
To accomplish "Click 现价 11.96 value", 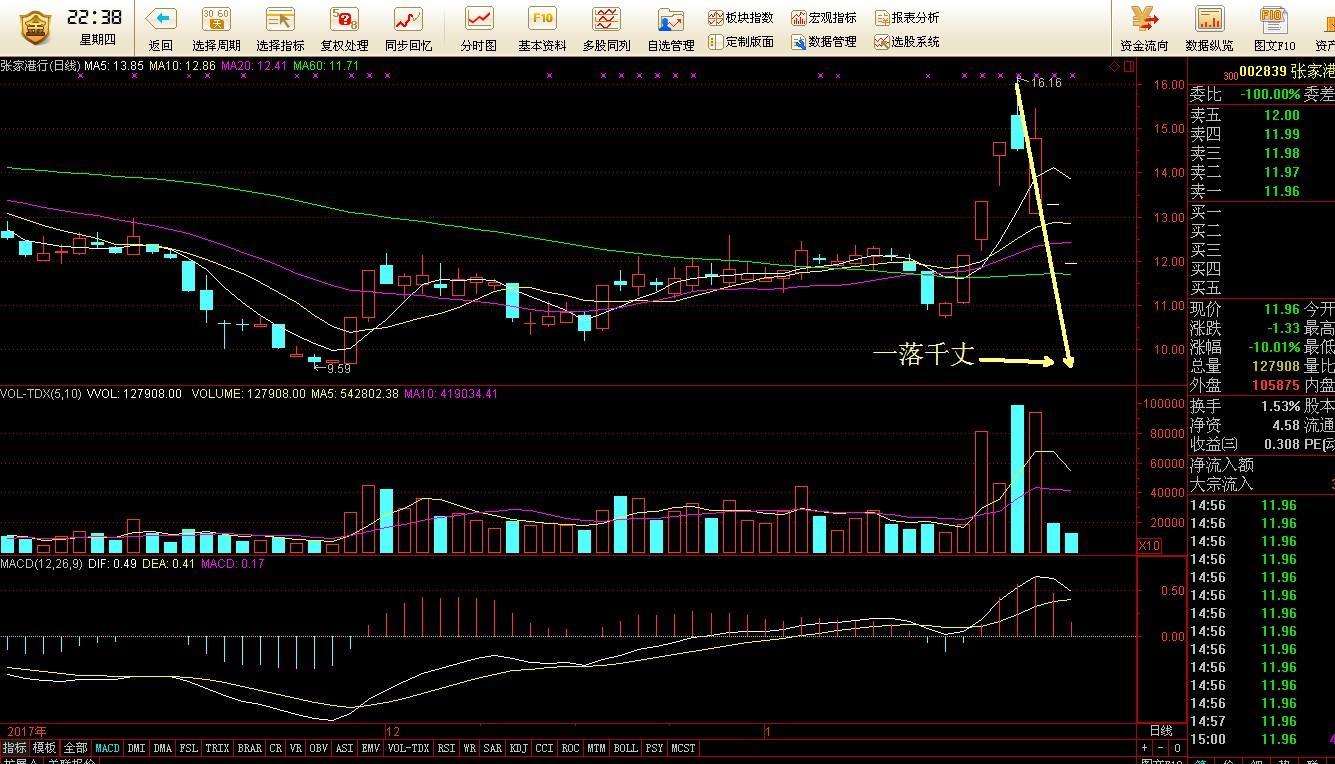I will (1281, 310).
